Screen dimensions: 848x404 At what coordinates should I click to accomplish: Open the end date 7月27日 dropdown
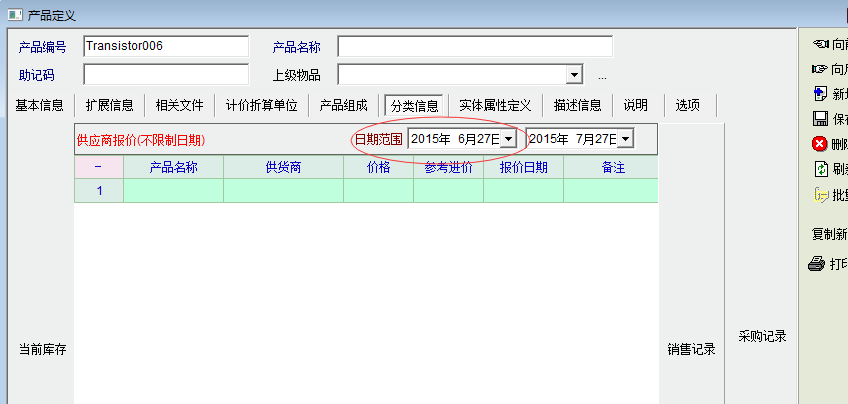625,139
